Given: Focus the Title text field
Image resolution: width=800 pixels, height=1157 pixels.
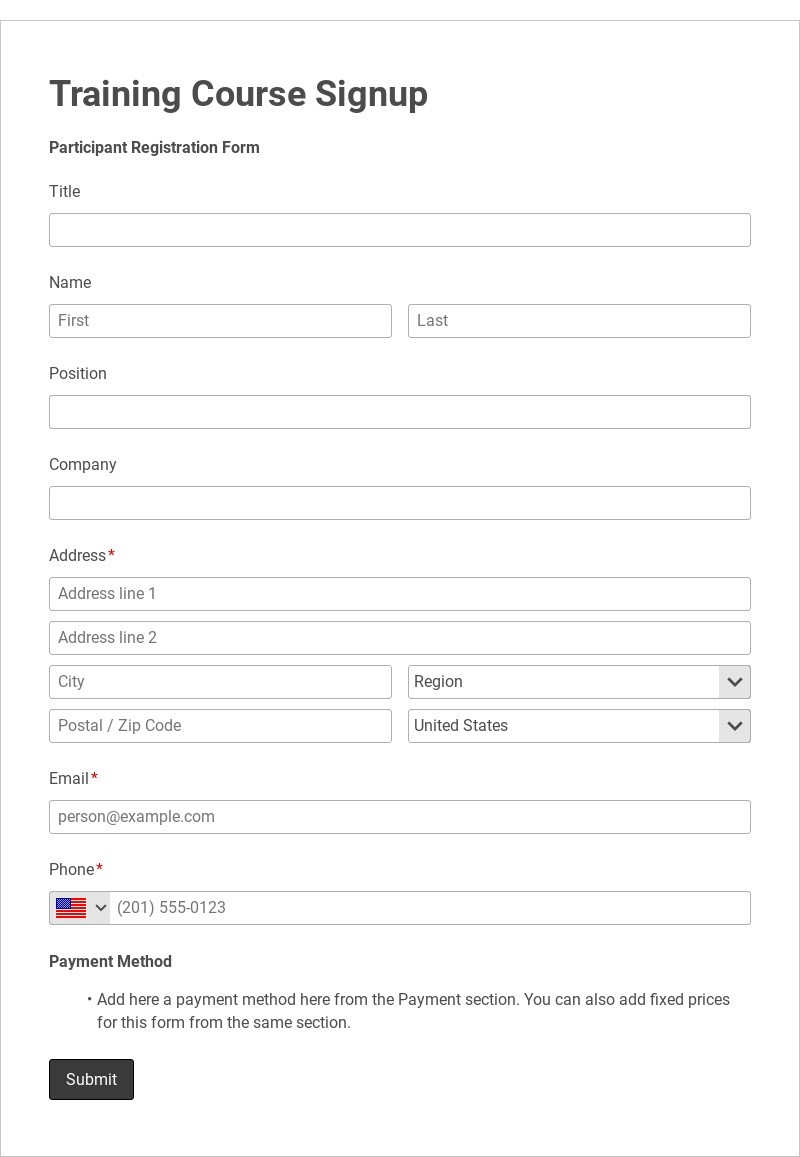Looking at the screenshot, I should (399, 230).
